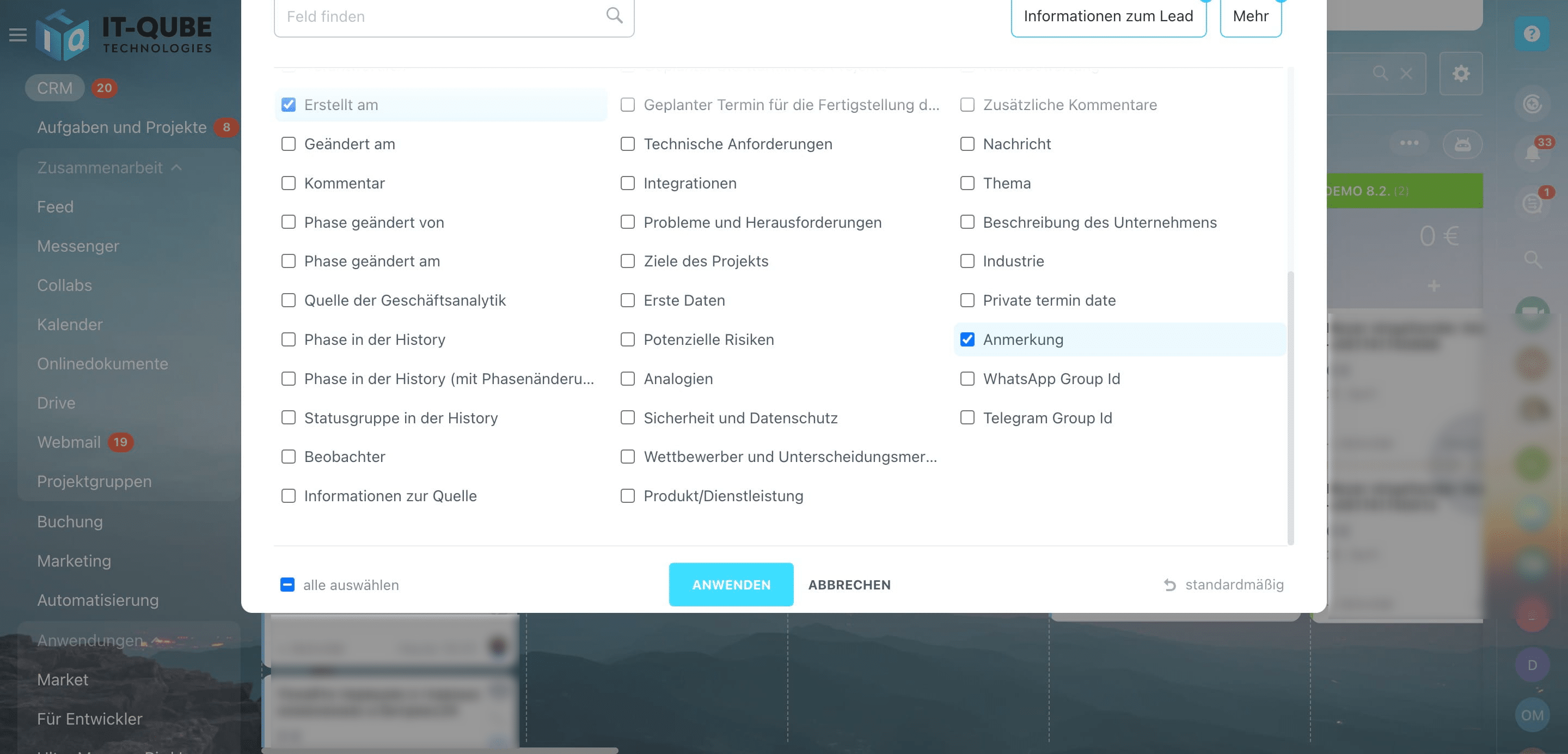The height and width of the screenshot is (754, 1568).
Task: Check the Telegram Group Id field
Action: [967, 418]
